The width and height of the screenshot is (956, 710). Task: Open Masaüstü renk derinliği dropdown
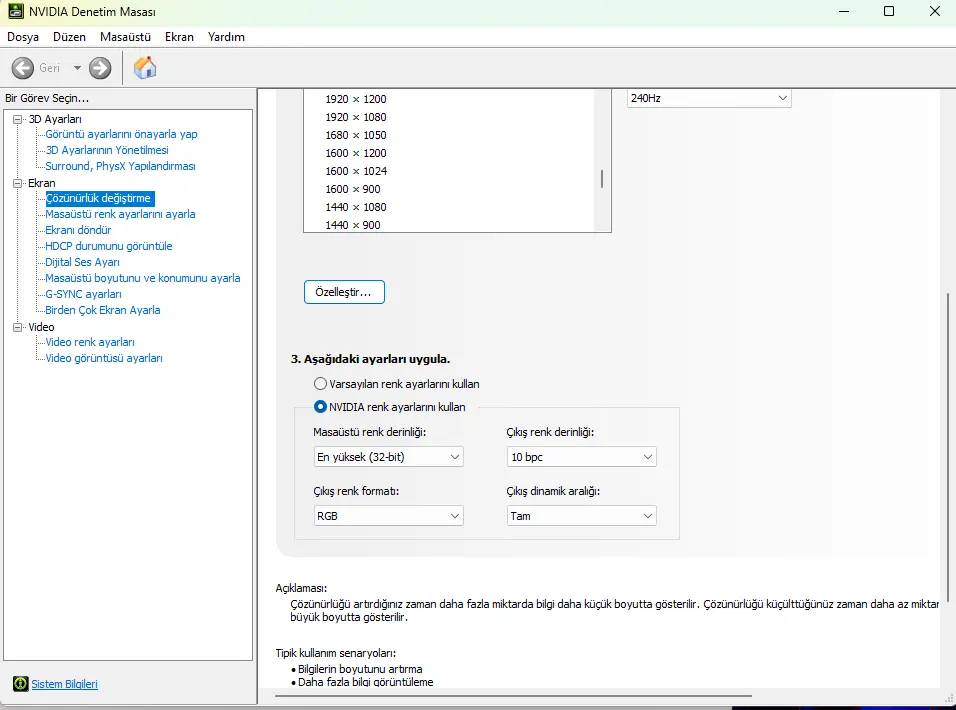pos(388,457)
